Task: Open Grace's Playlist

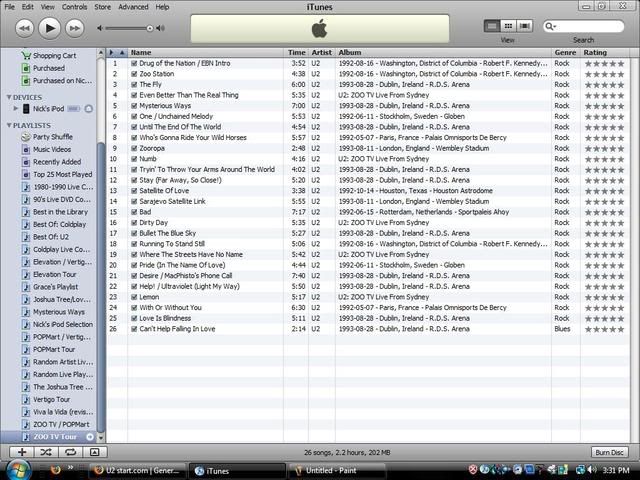Action: tap(50, 287)
